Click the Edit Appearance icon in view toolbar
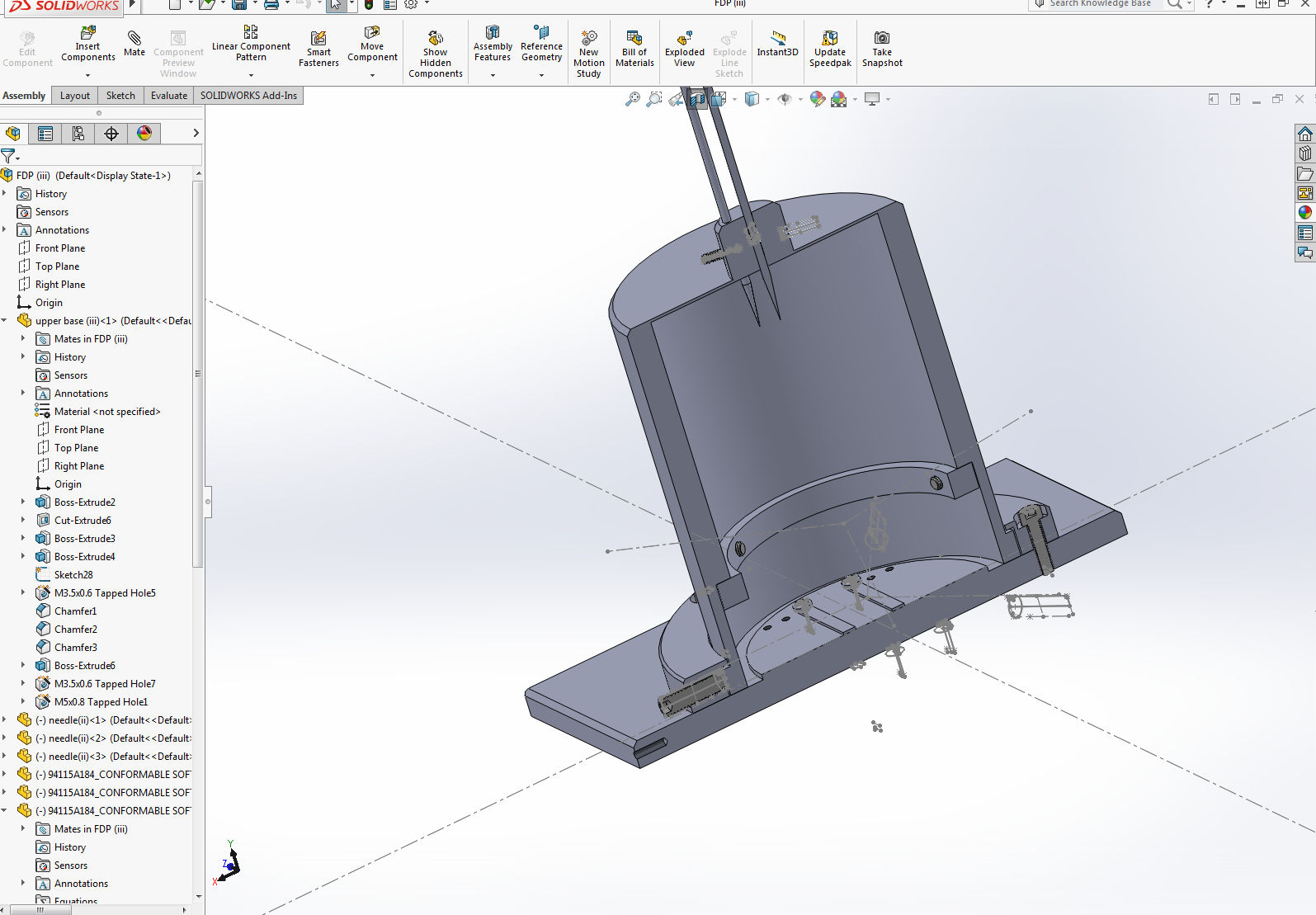The width and height of the screenshot is (1316, 915). (x=817, y=99)
